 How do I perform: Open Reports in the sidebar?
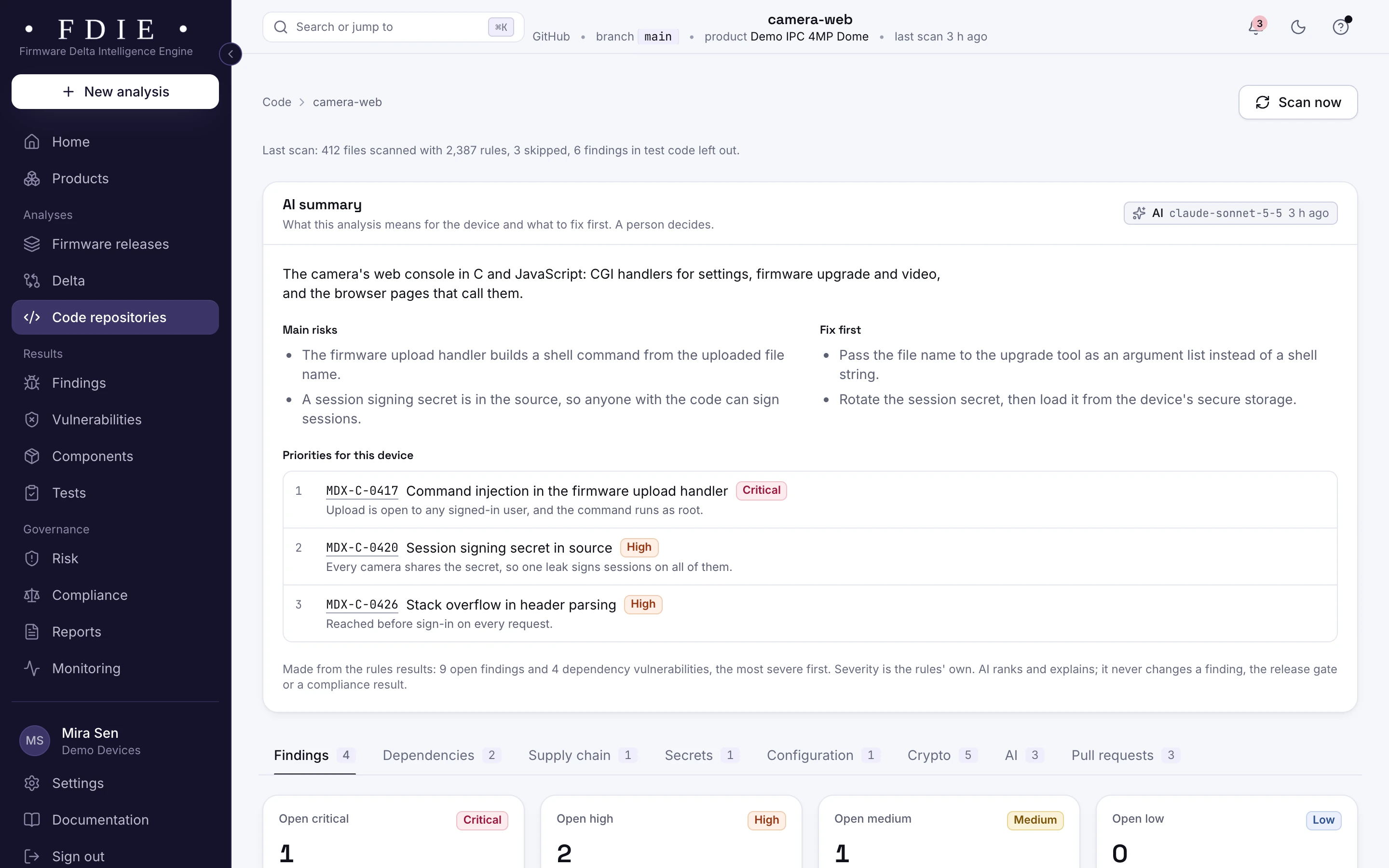(x=115, y=632)
